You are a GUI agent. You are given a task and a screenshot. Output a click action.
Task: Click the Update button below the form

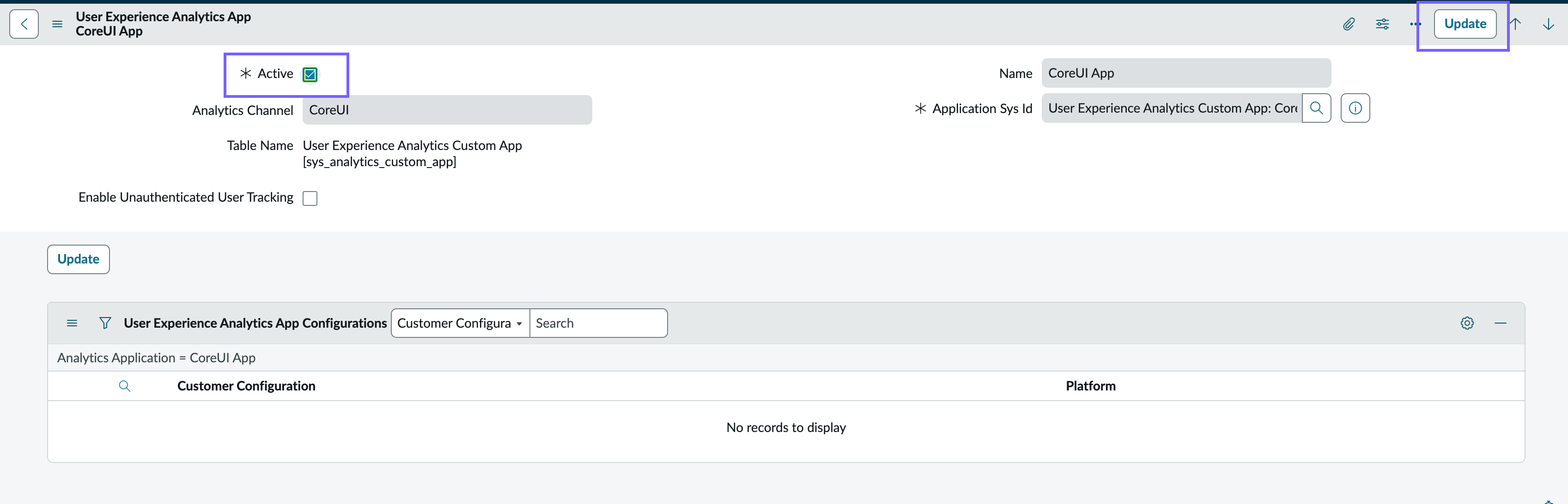pyautogui.click(x=79, y=259)
